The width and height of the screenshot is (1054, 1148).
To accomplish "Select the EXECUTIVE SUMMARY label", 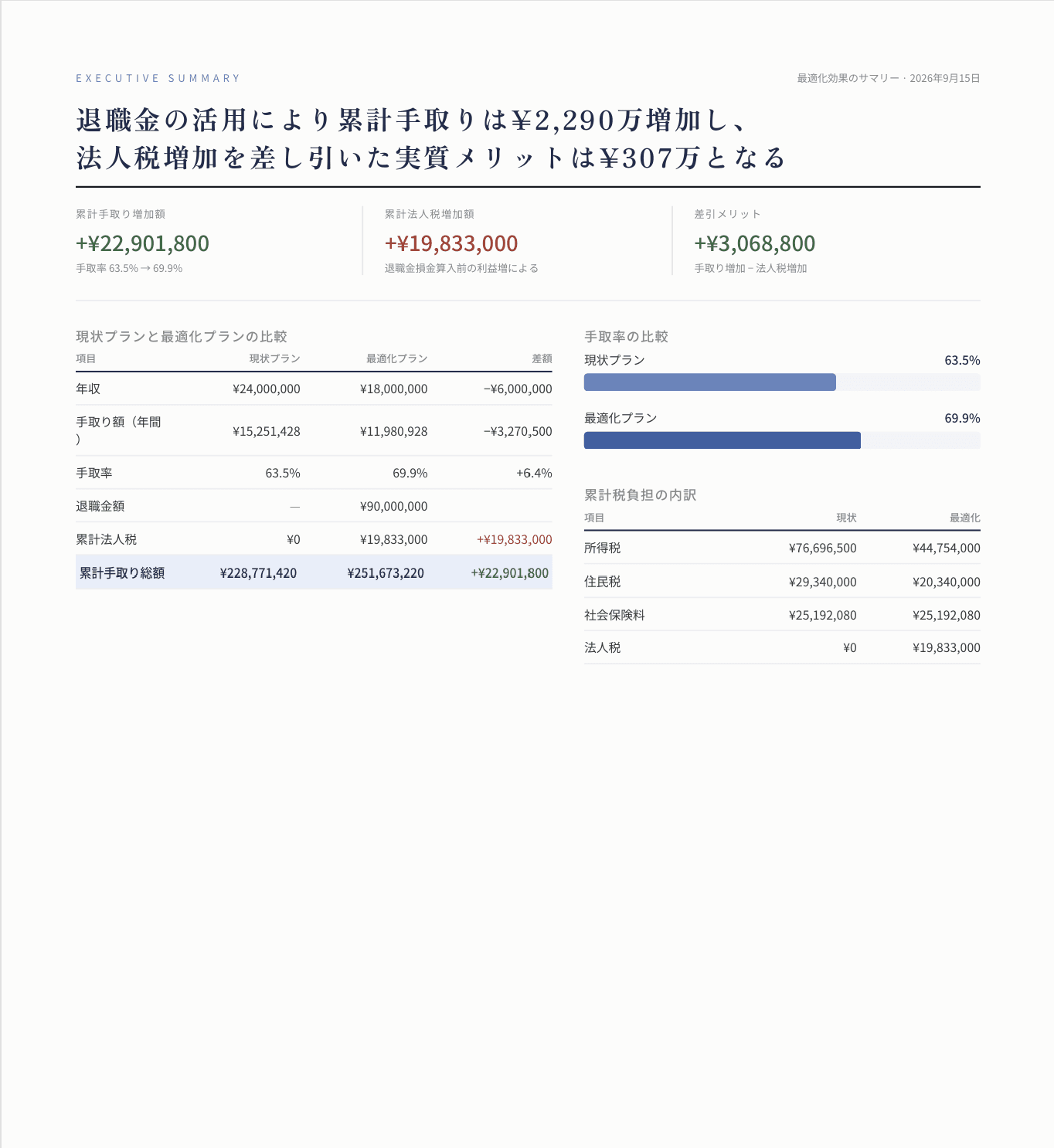I will (158, 78).
